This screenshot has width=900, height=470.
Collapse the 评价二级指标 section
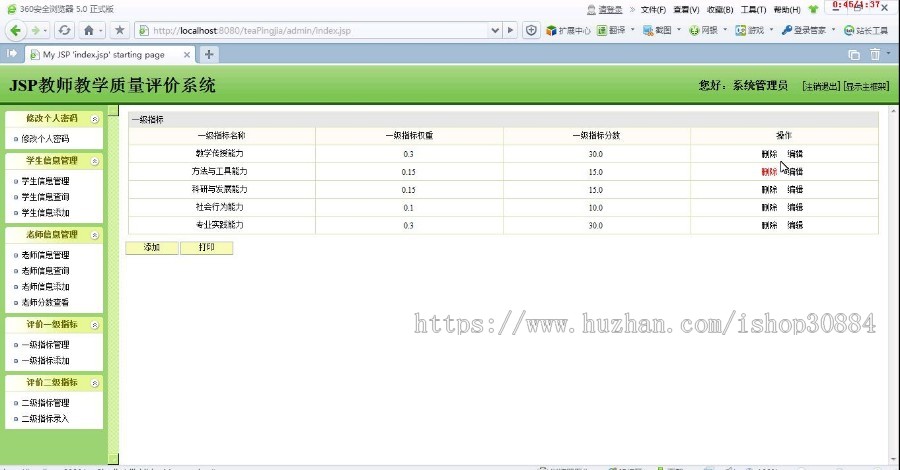click(x=95, y=383)
